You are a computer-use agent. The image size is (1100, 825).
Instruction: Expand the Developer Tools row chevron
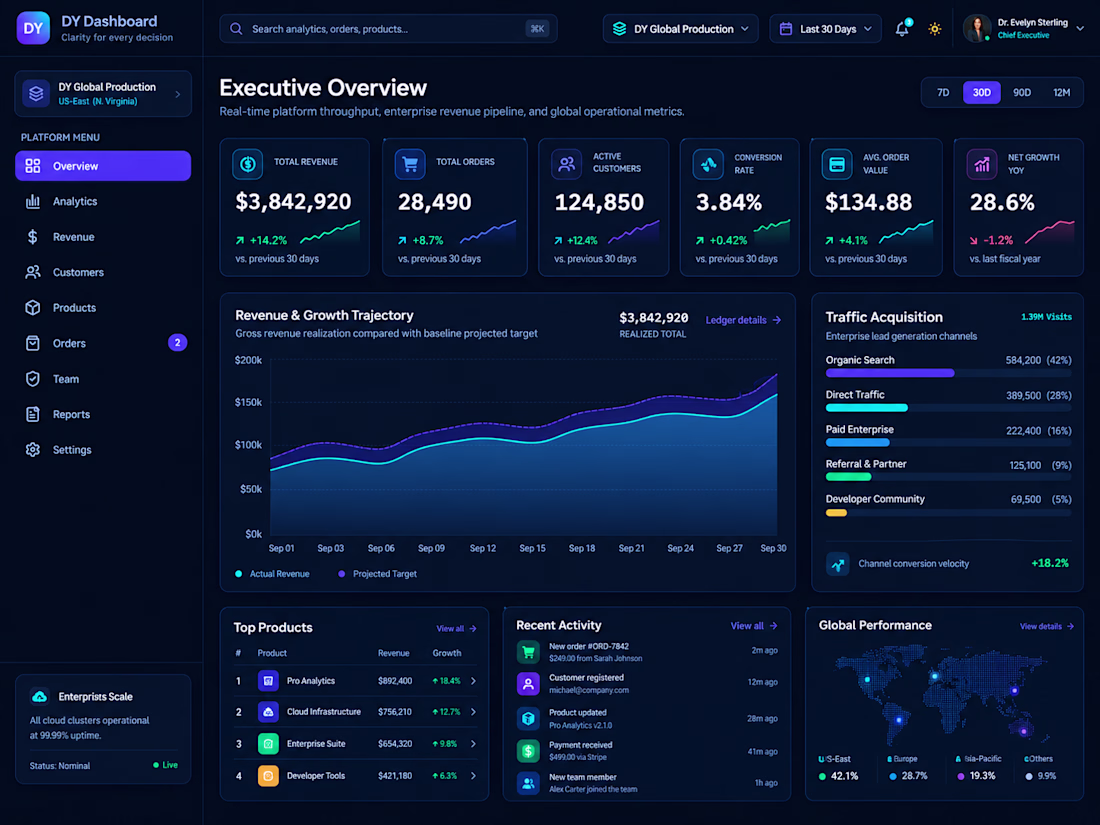(474, 776)
